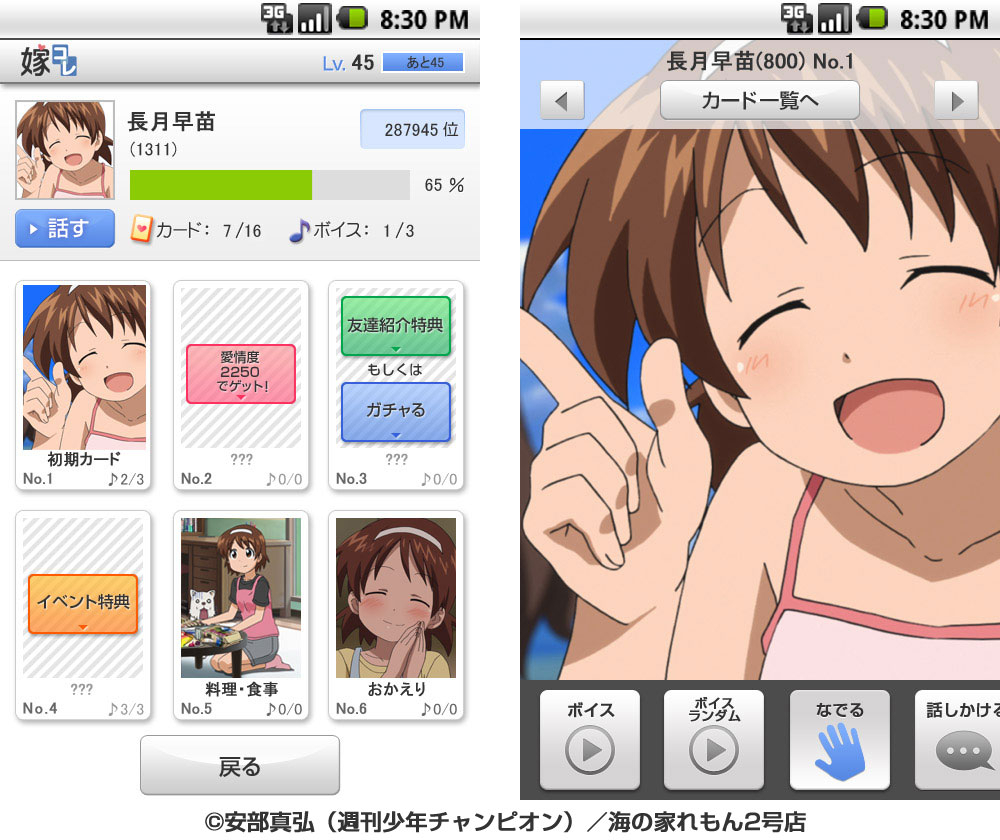Tap the 3G network icon in left screen status bar
Screen dimensions: 1000x840
click(277, 18)
